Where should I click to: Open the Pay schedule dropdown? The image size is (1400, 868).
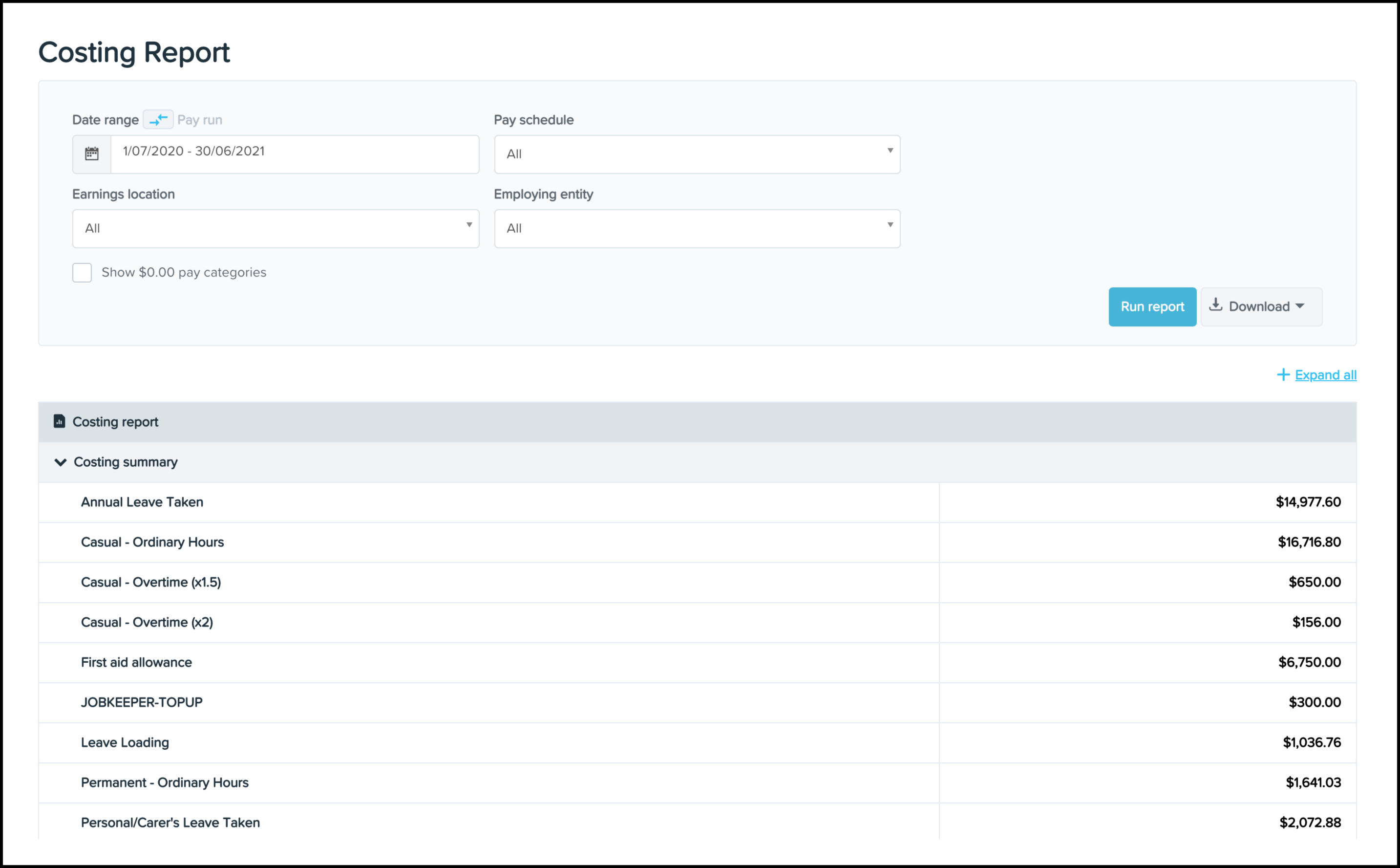pos(697,154)
